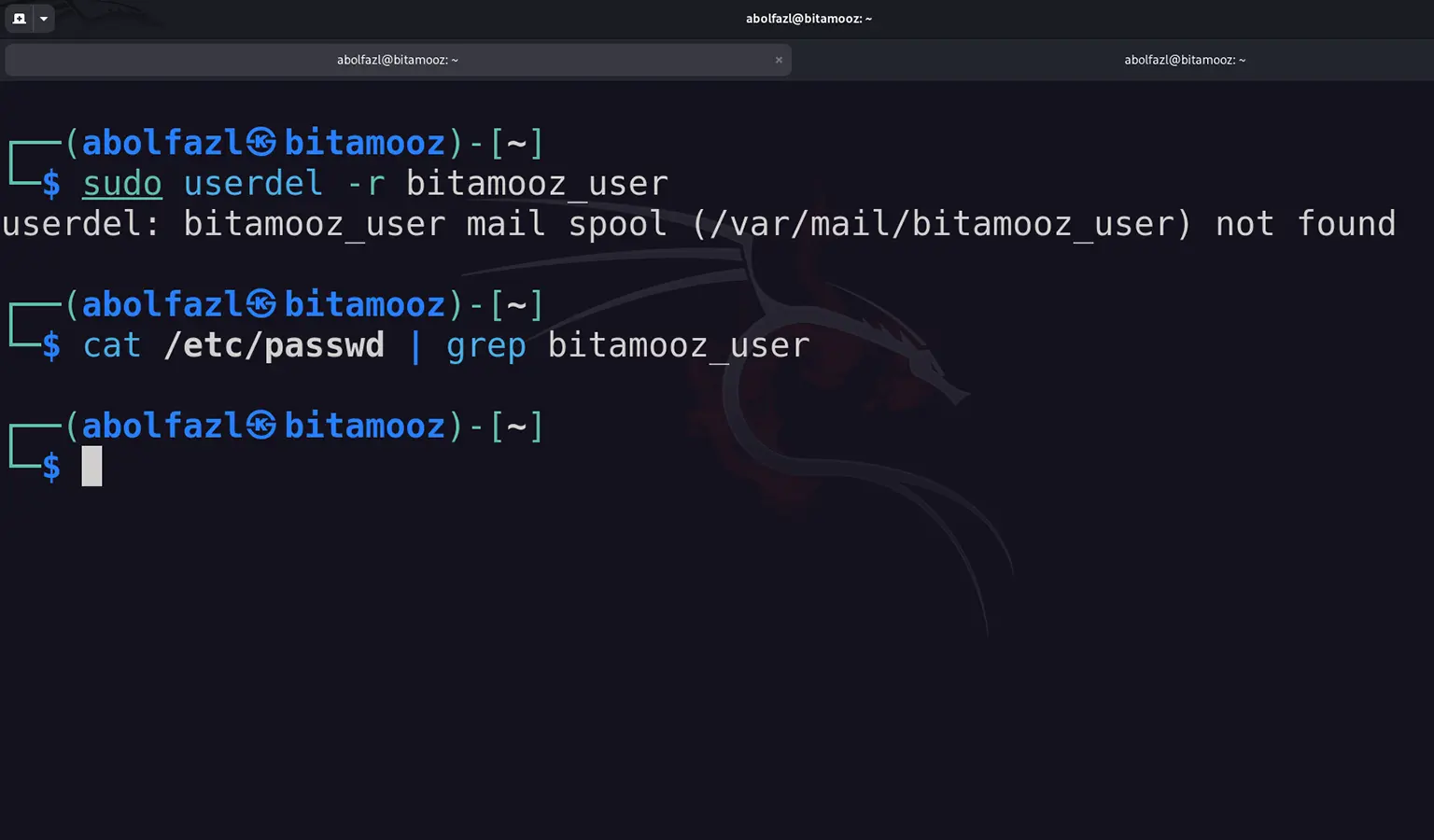
Task: Click the pipe symbol before grep
Action: [x=415, y=345]
